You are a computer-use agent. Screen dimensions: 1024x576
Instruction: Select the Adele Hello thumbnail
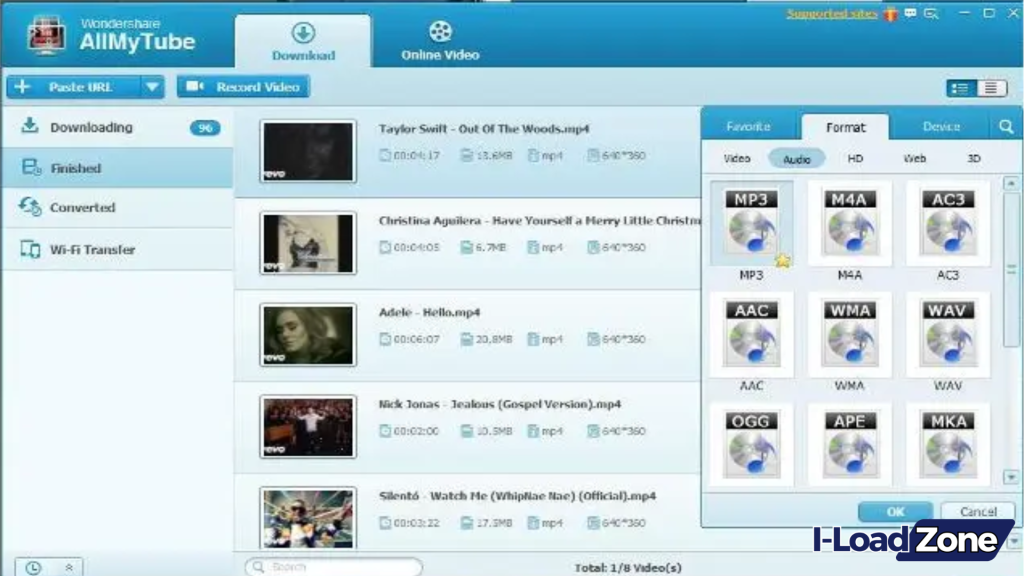pyautogui.click(x=308, y=335)
